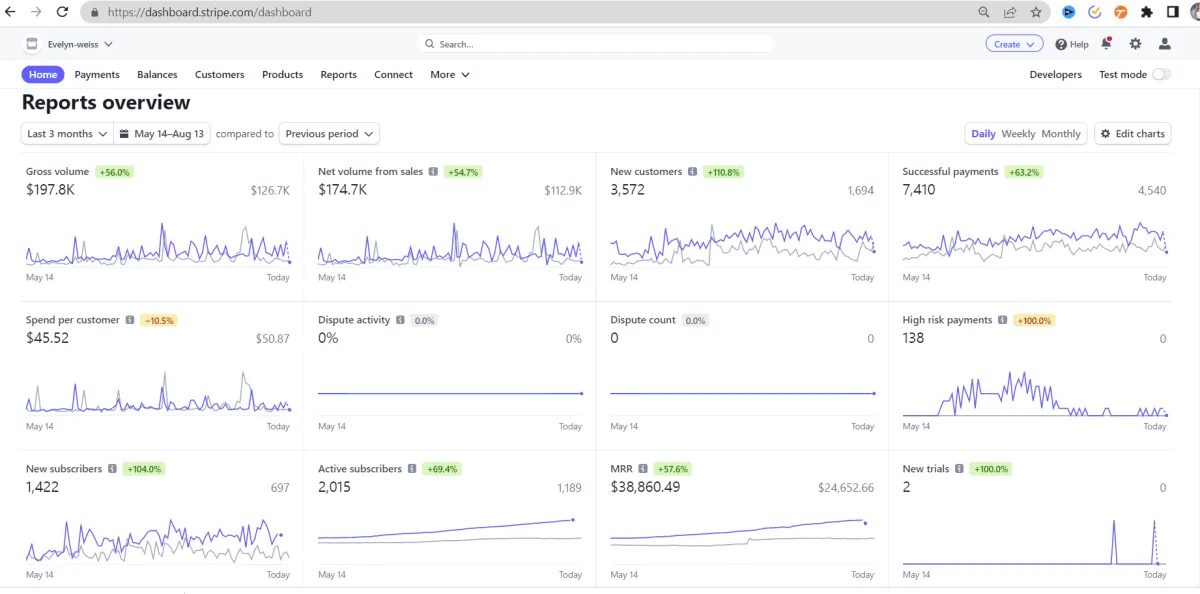Enable the Test mode toggle
Viewport: 1200px width, 594px height.
tap(1160, 74)
